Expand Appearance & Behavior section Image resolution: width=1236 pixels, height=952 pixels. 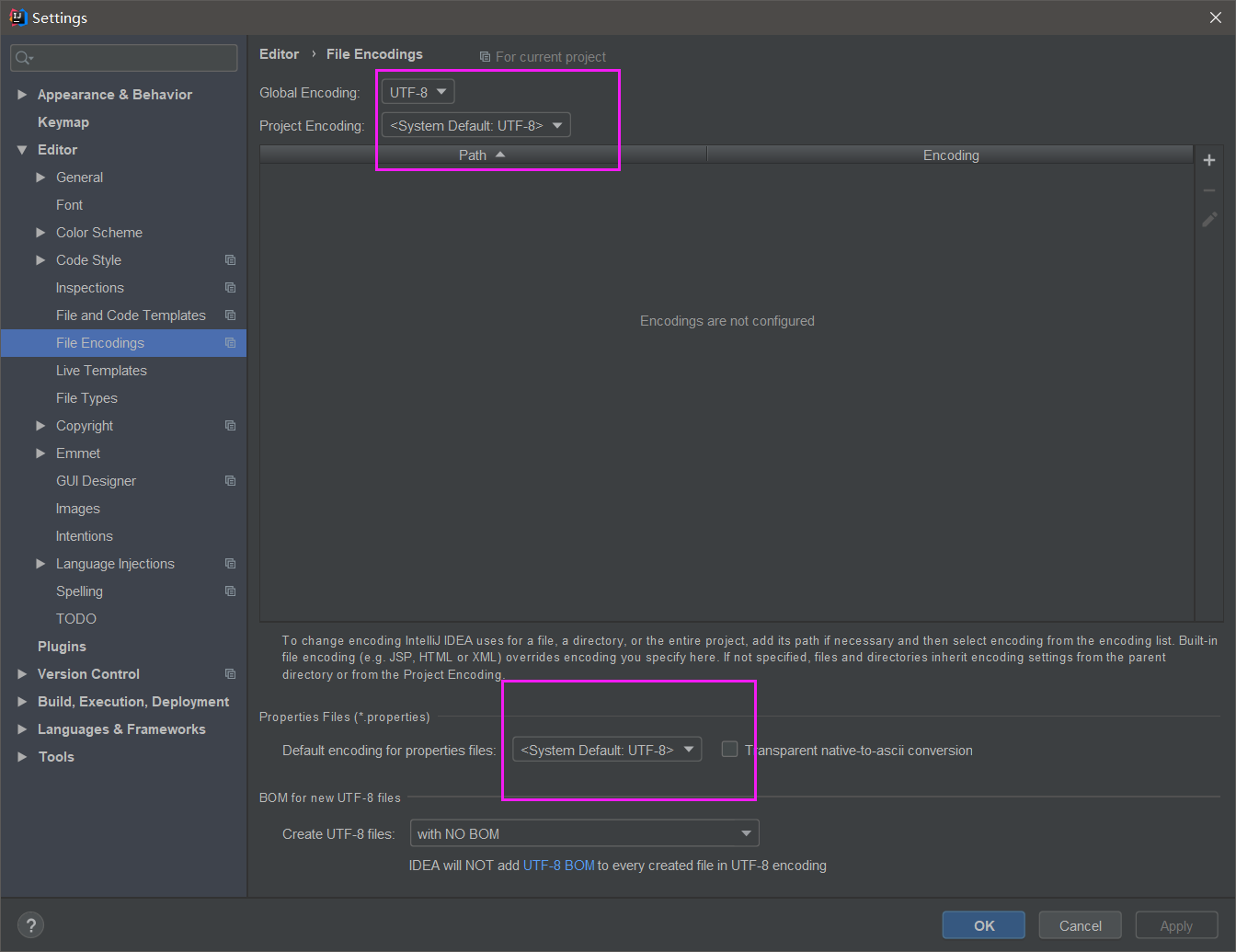point(22,95)
